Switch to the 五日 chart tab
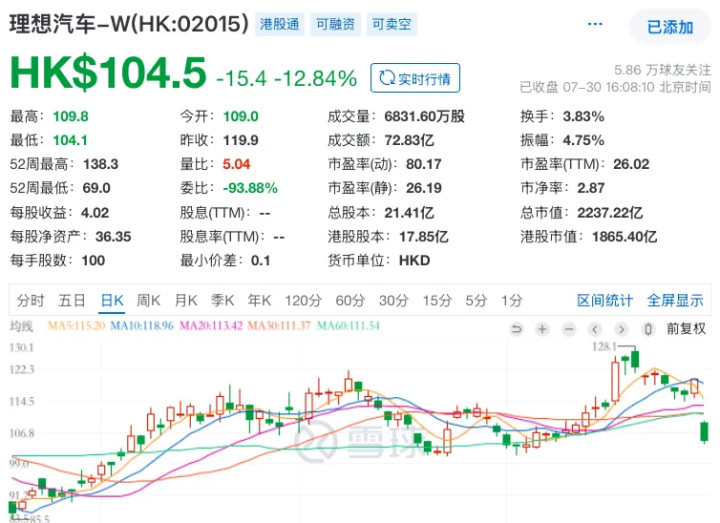The image size is (720, 523). click(72, 301)
